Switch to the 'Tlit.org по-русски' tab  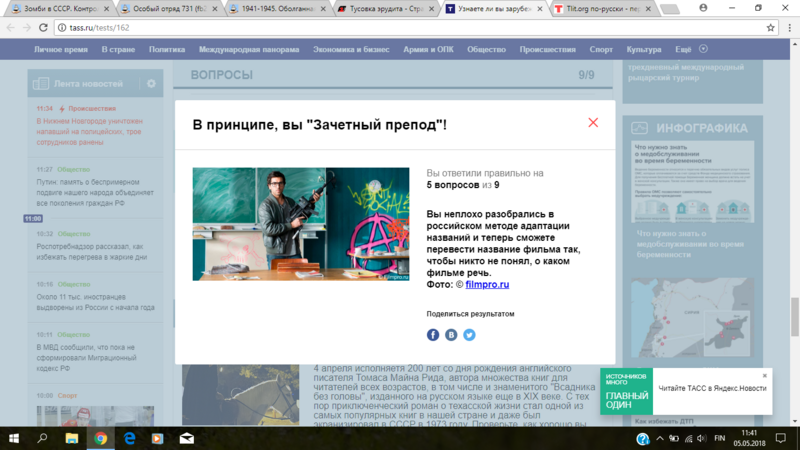tap(603, 9)
